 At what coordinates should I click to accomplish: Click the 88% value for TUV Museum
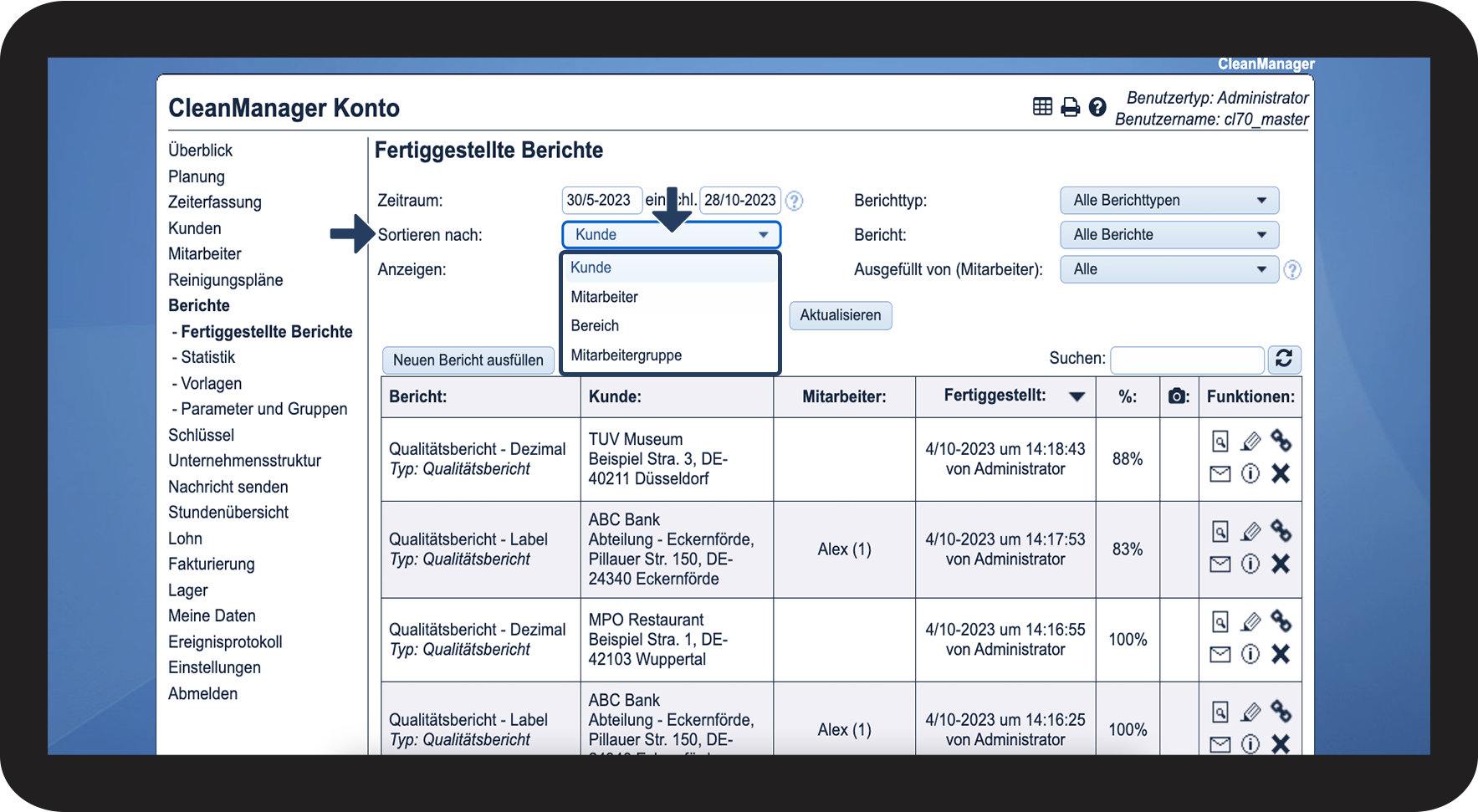point(1128,459)
